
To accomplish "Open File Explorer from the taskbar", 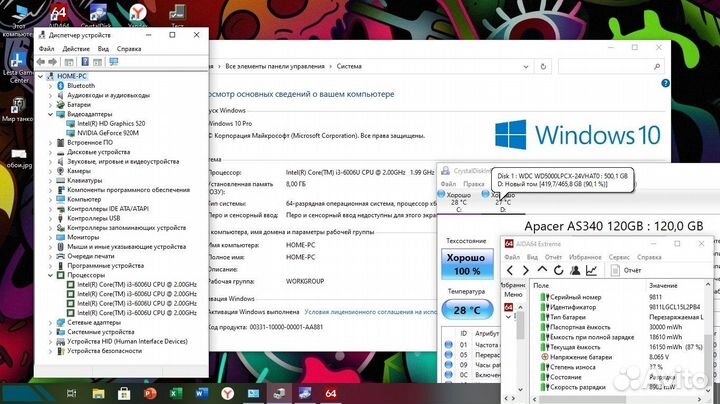I will (x=98, y=393).
